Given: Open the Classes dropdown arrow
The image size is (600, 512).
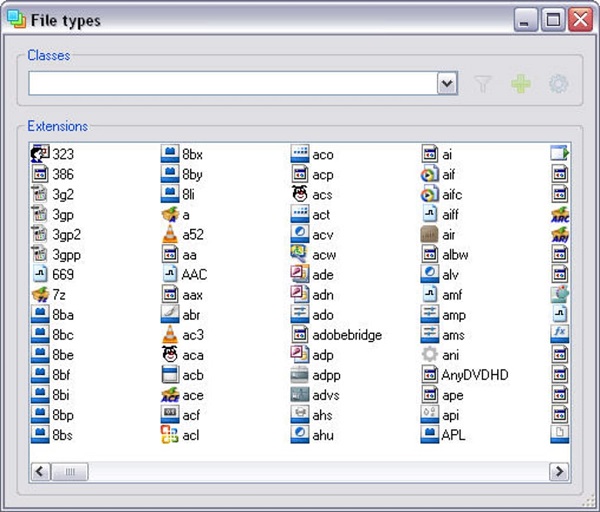Looking at the screenshot, I should click(x=447, y=84).
